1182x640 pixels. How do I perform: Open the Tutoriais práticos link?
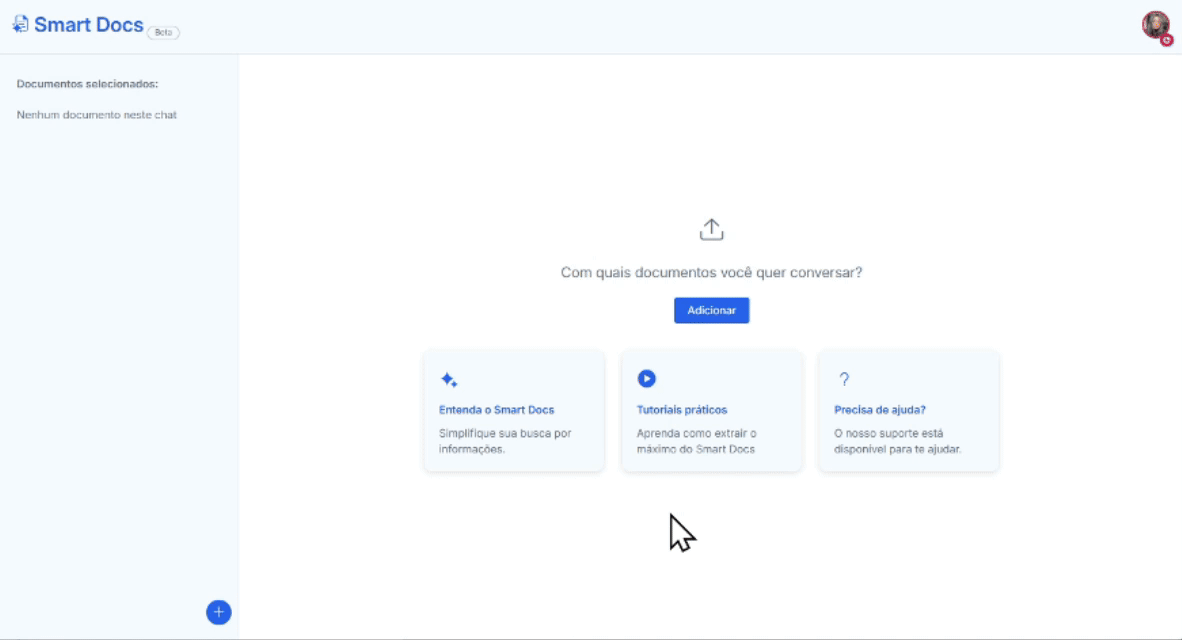pyautogui.click(x=682, y=410)
